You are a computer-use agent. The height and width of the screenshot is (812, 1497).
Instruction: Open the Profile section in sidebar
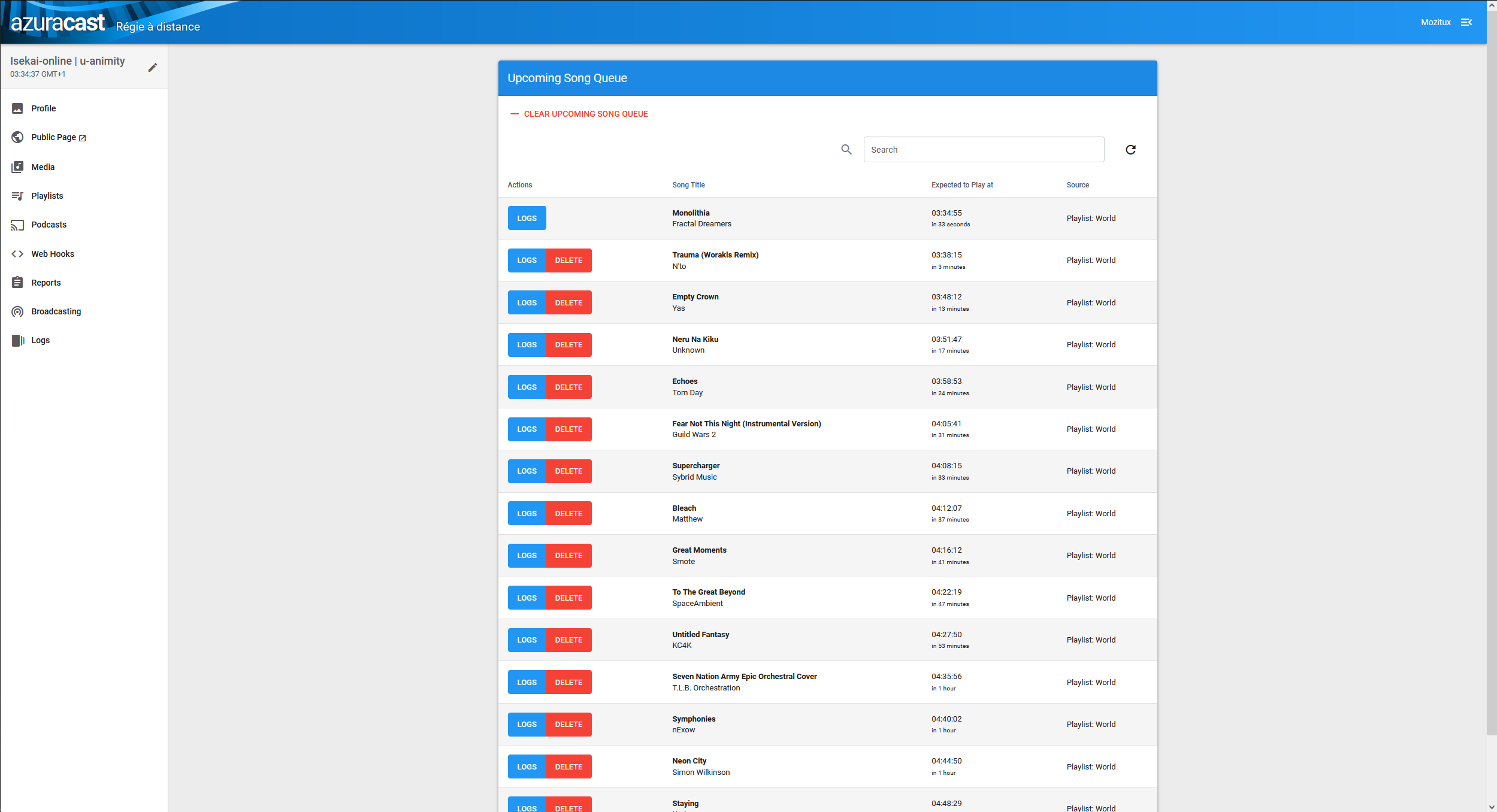click(44, 108)
